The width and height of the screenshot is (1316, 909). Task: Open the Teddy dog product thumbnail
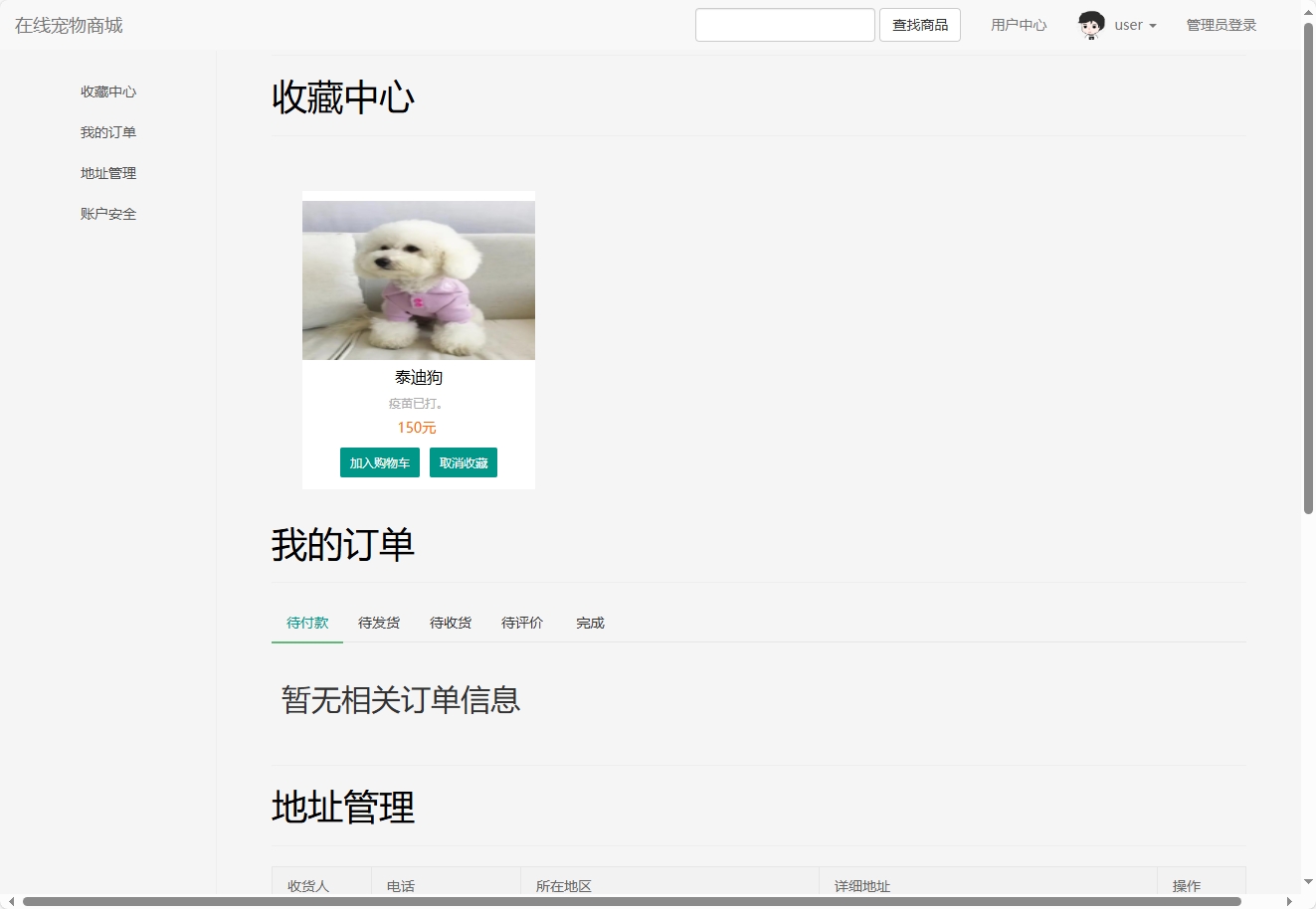point(418,279)
